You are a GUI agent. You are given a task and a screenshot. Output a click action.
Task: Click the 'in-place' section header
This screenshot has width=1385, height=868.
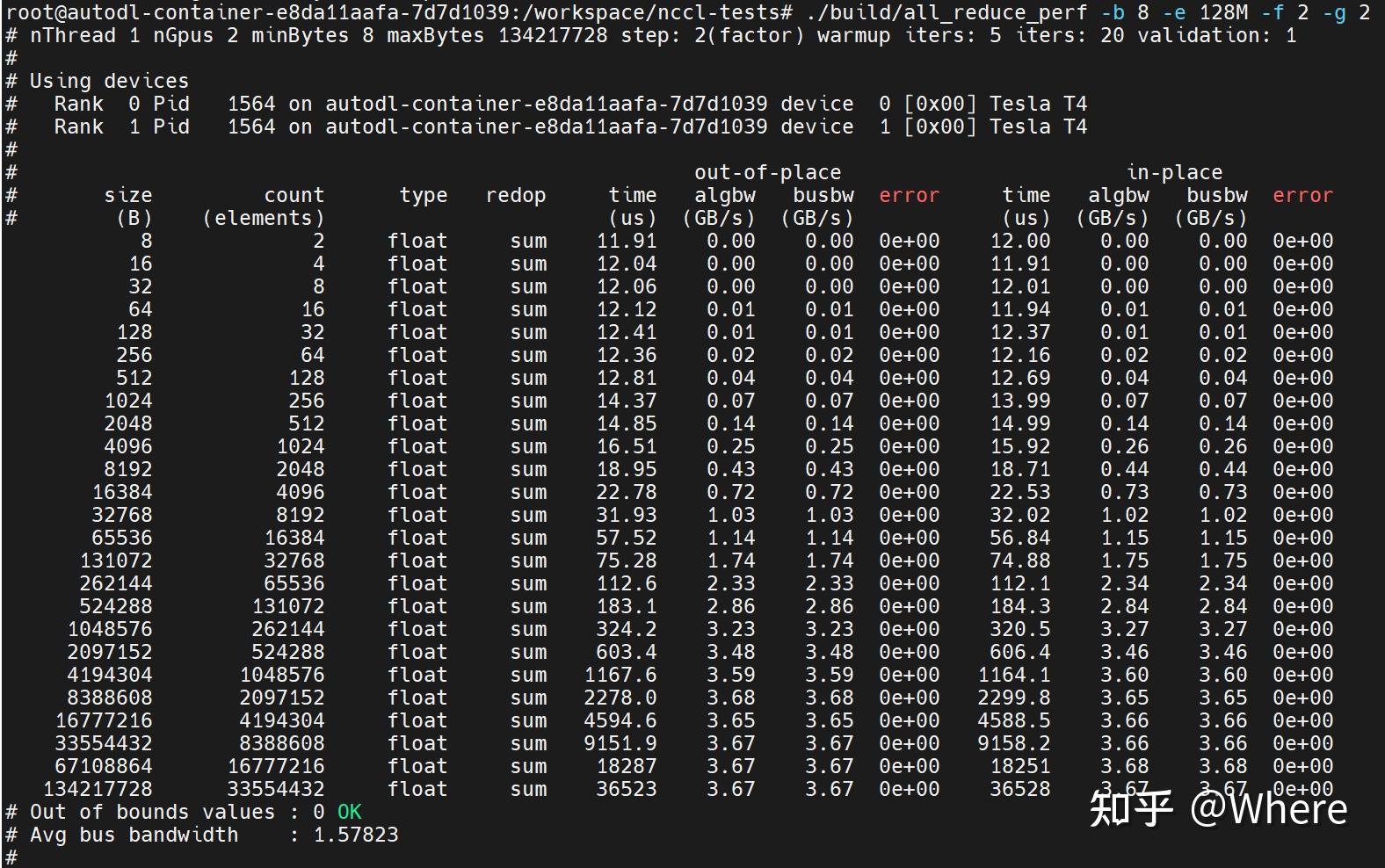tap(1174, 172)
